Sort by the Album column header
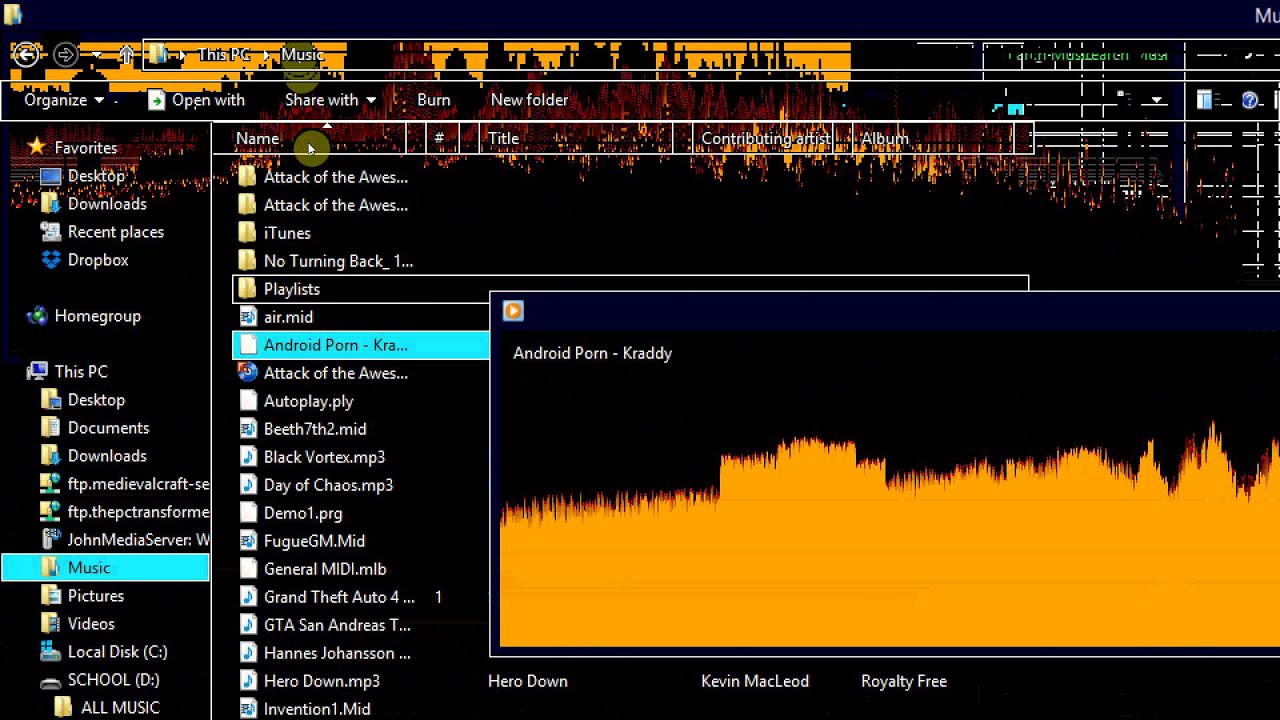Viewport: 1280px width, 720px height. point(884,139)
